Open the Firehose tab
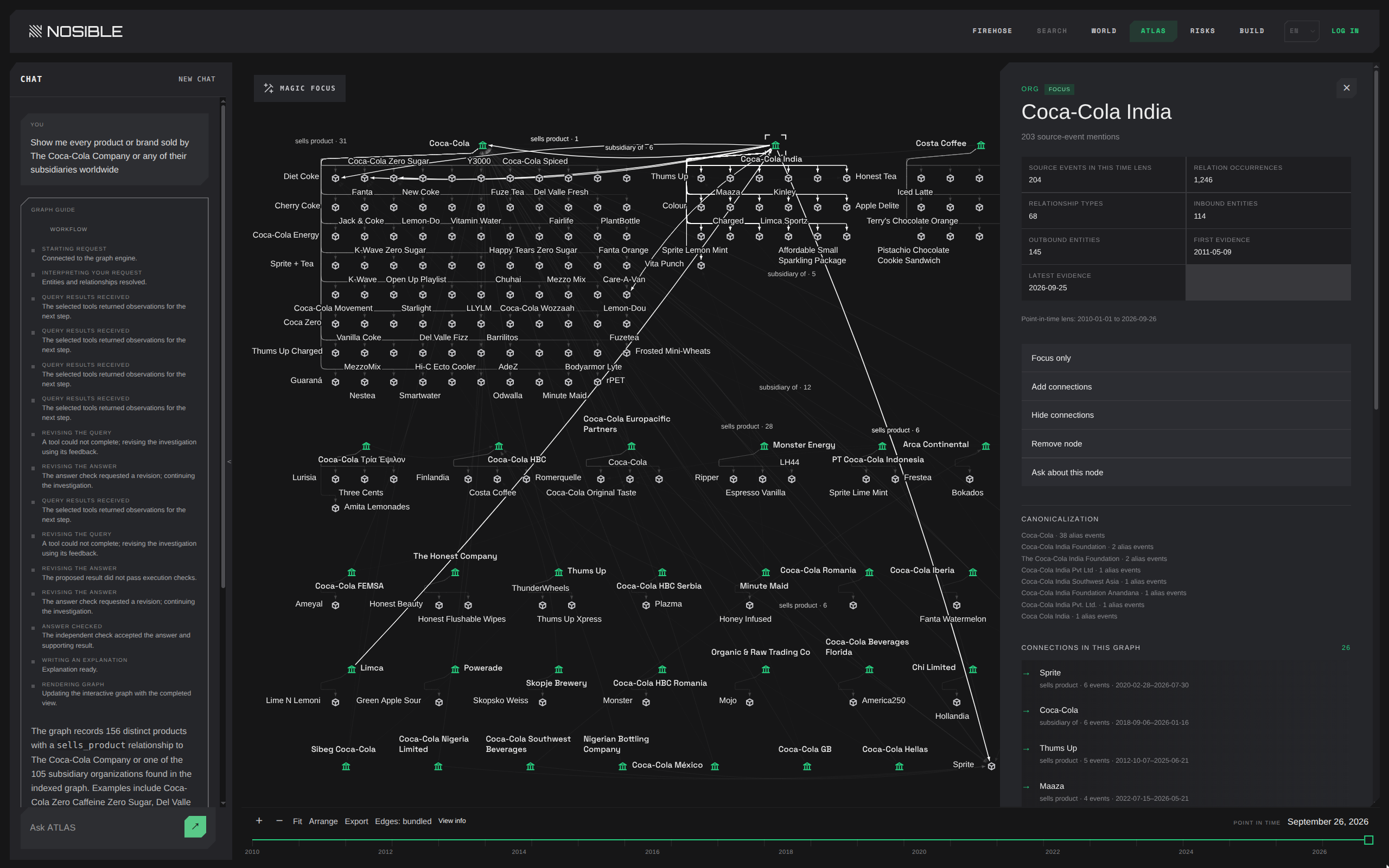 click(992, 31)
